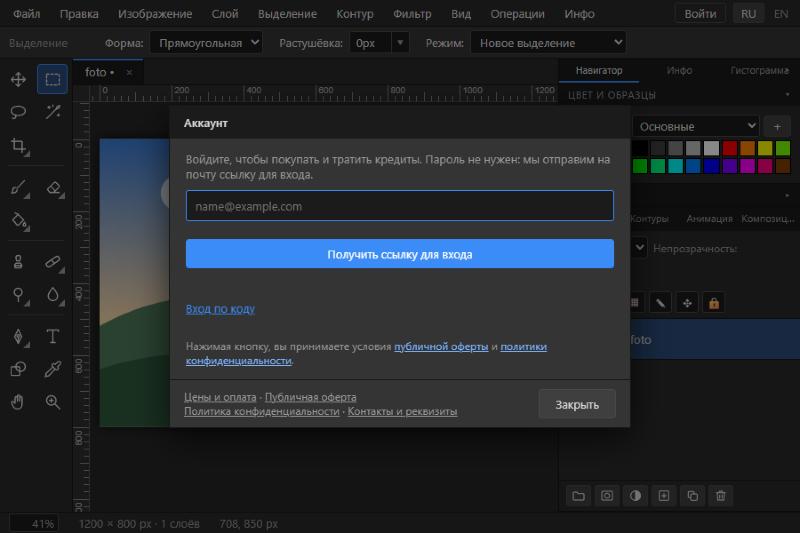
Task: Open the Фильтр menu
Action: pos(412,14)
